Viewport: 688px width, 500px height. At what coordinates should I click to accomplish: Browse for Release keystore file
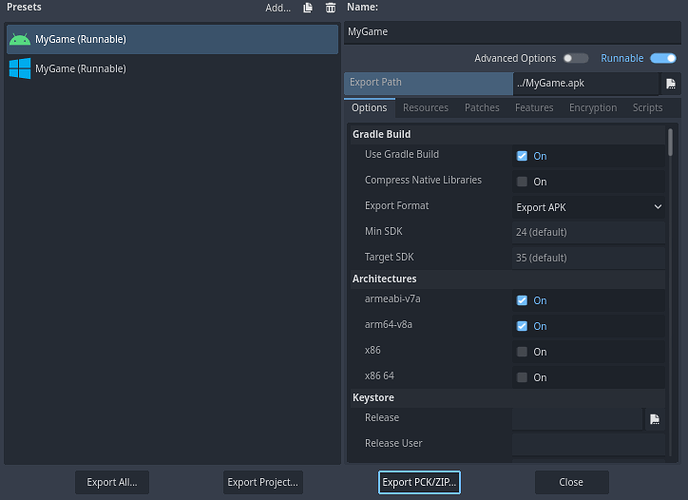click(654, 419)
